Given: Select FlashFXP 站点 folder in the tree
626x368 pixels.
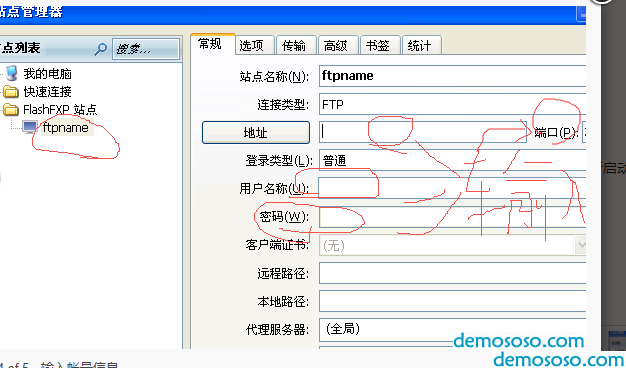Looking at the screenshot, I should point(60,109).
